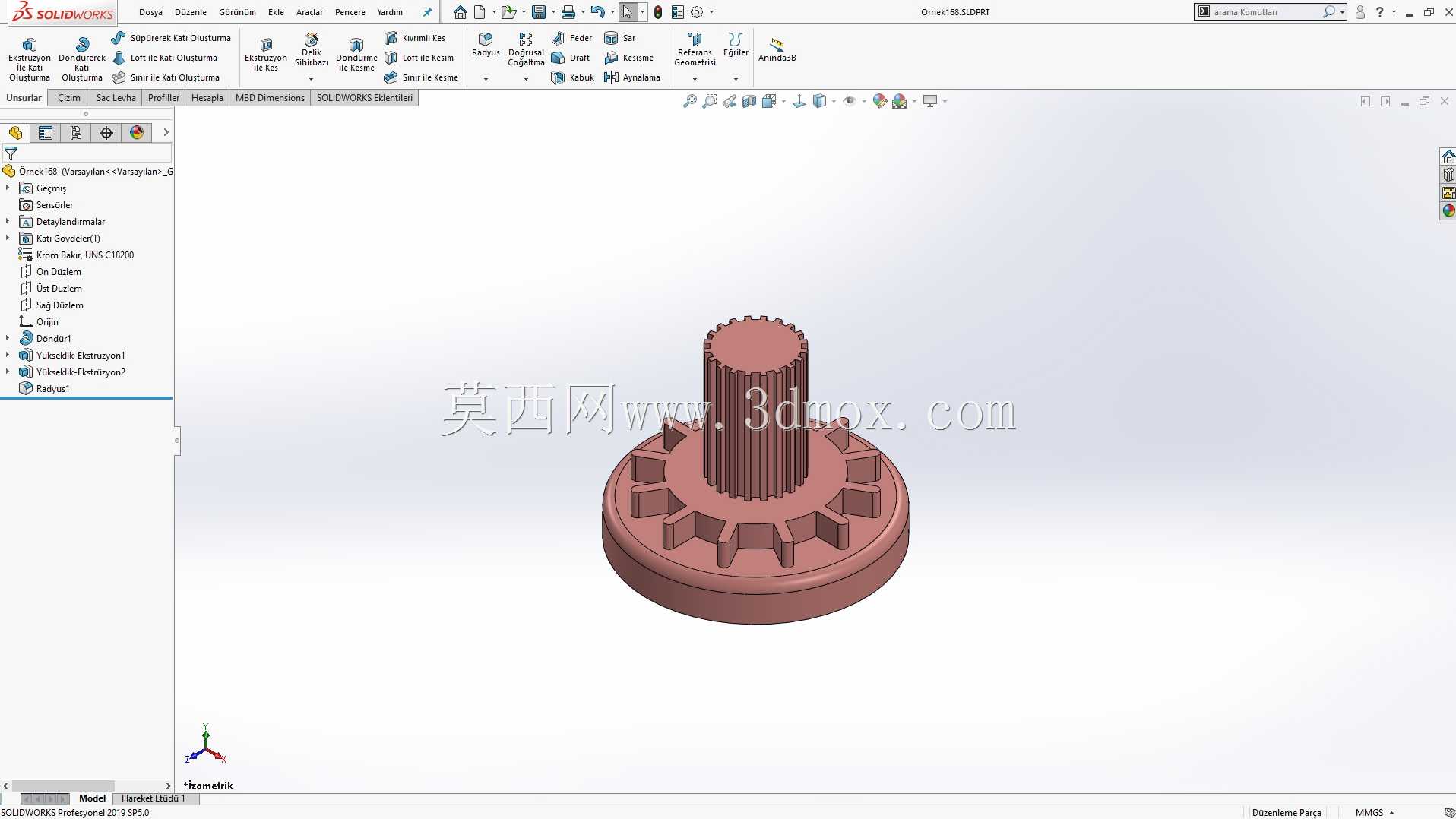Expand the Detaylandırmalar tree node

point(8,221)
